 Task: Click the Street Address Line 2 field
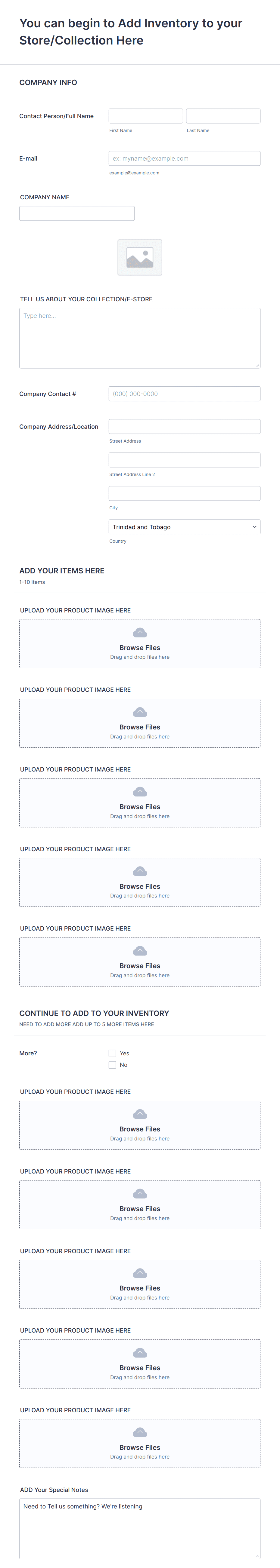click(x=184, y=459)
